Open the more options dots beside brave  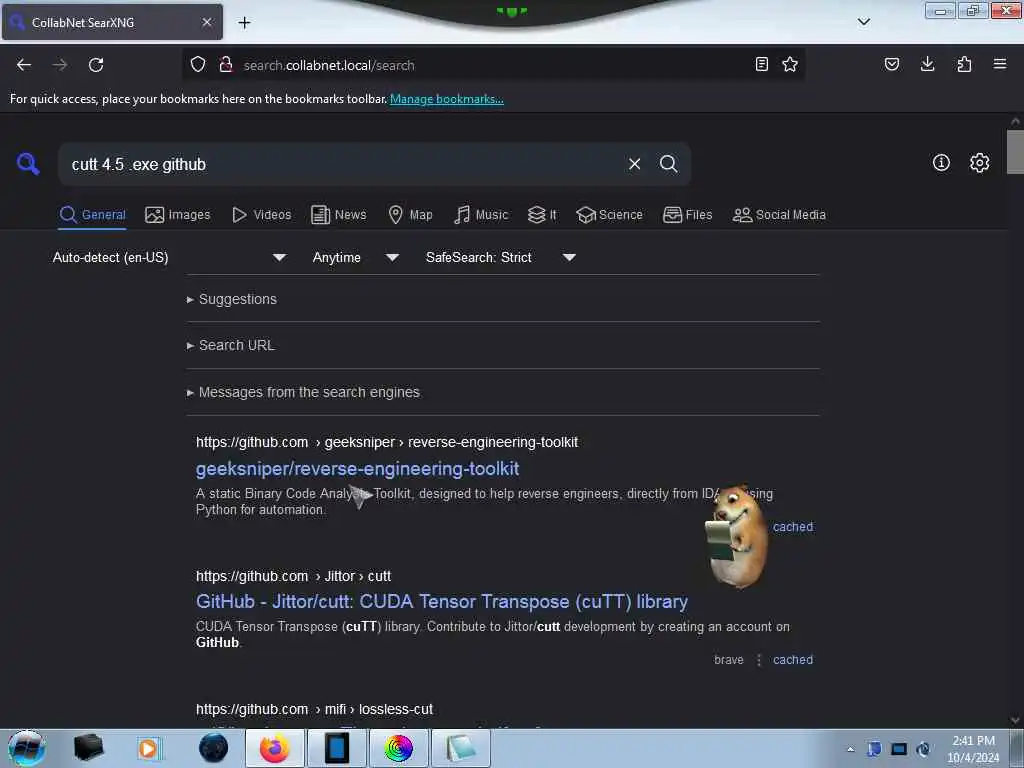point(759,660)
